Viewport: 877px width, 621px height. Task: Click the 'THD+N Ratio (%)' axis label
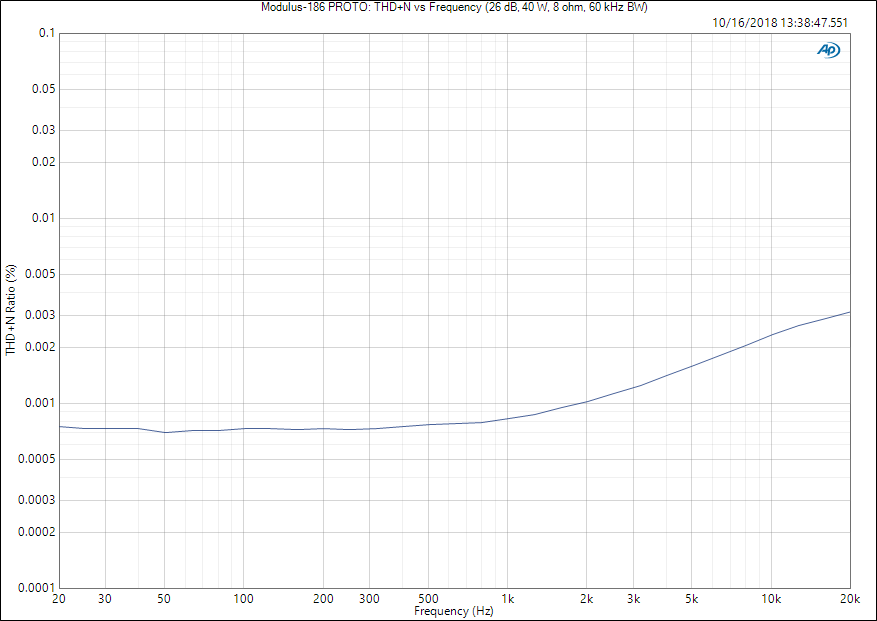pyautogui.click(x=11, y=310)
